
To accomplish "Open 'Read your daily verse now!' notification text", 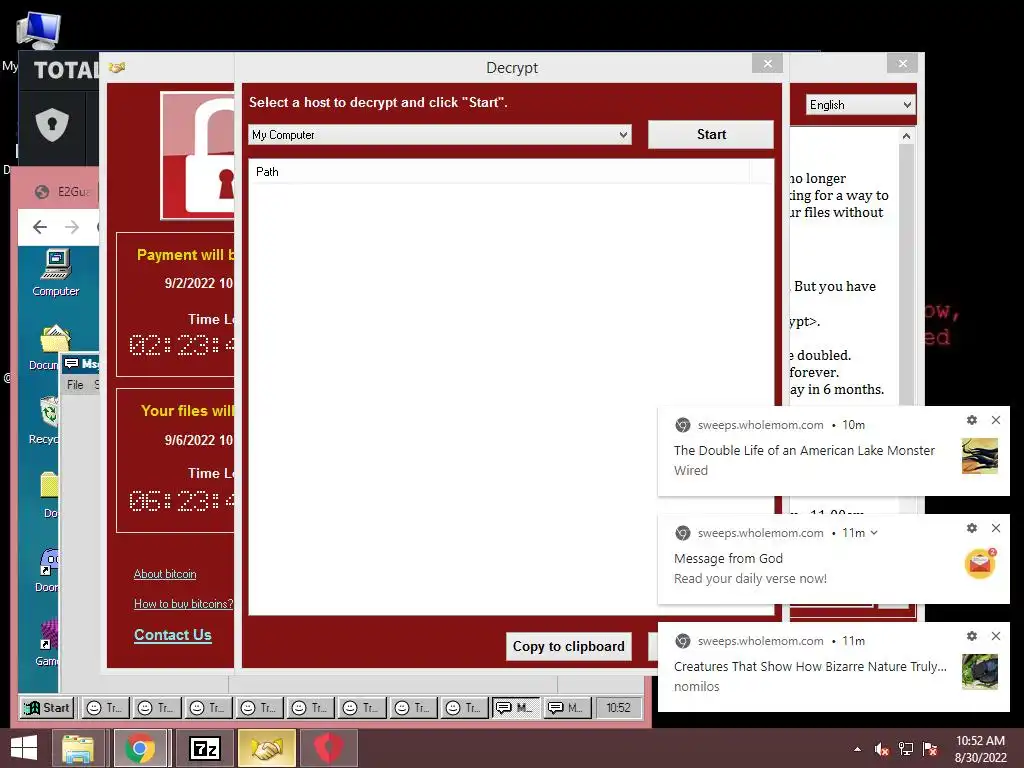I will [x=750, y=578].
